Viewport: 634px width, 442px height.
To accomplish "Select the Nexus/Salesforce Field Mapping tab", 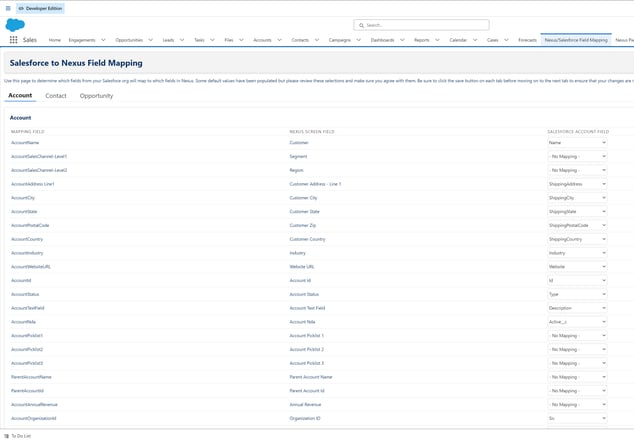I will tap(576, 40).
